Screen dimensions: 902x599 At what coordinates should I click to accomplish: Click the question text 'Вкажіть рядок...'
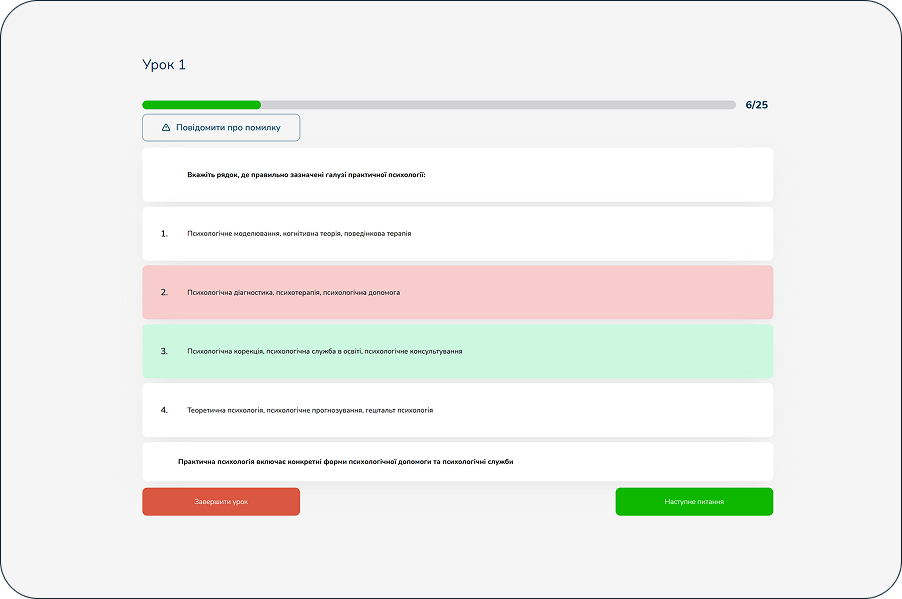(x=306, y=175)
